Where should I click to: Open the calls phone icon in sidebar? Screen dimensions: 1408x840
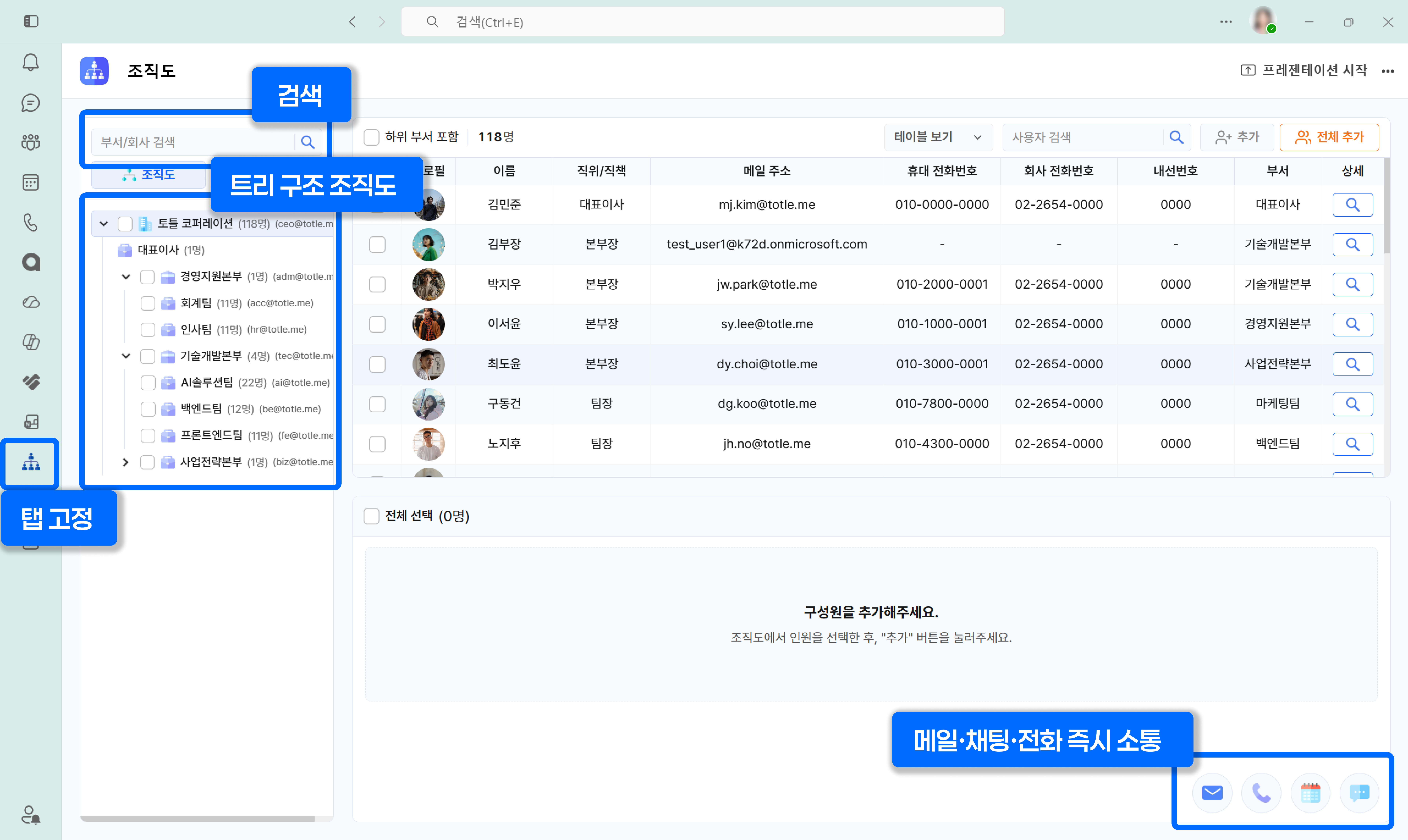click(x=31, y=222)
